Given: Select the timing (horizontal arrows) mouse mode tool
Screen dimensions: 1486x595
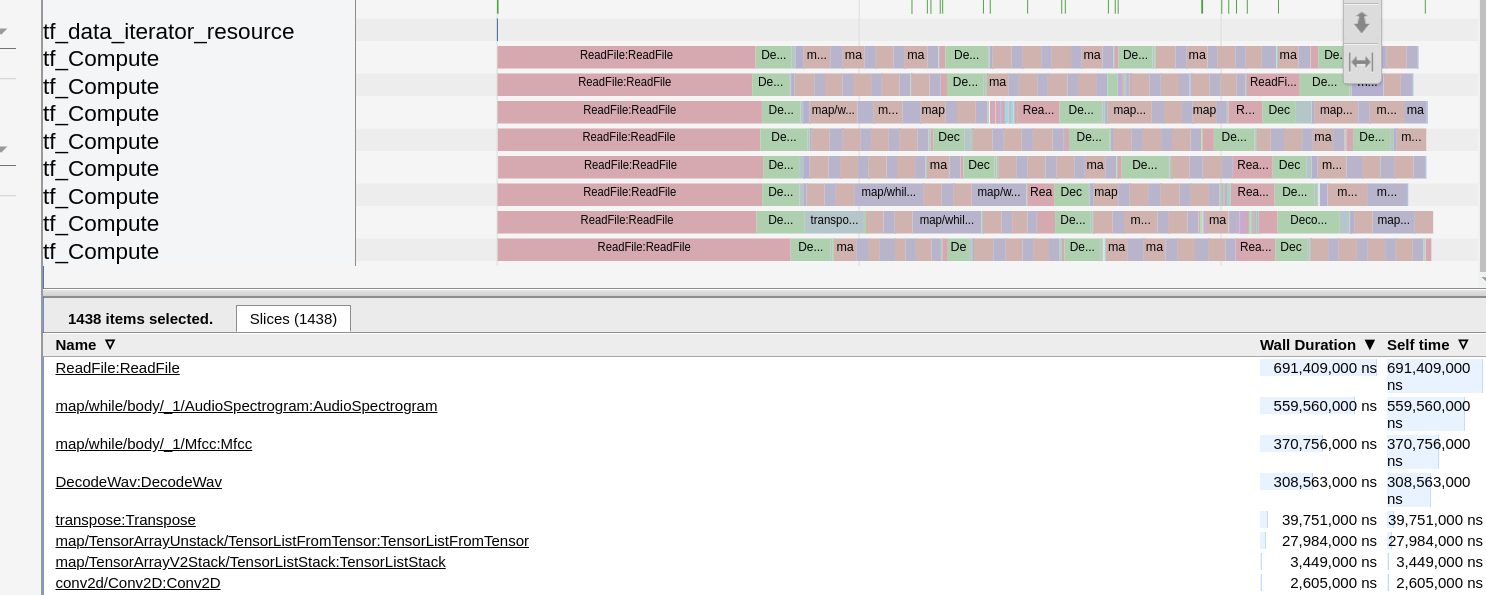Looking at the screenshot, I should point(1361,62).
